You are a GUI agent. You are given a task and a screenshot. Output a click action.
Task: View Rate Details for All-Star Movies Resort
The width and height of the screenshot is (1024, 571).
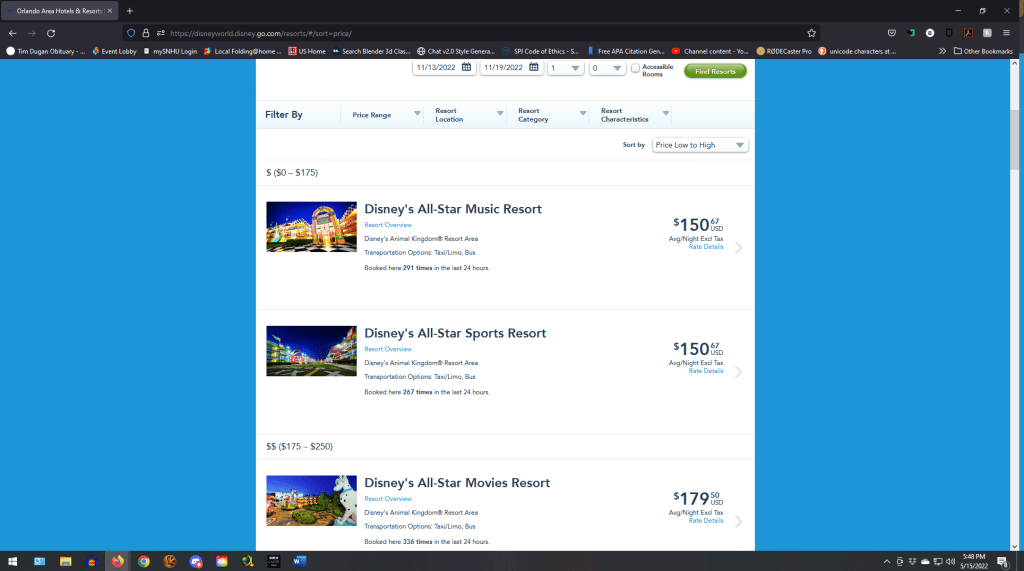coord(706,521)
